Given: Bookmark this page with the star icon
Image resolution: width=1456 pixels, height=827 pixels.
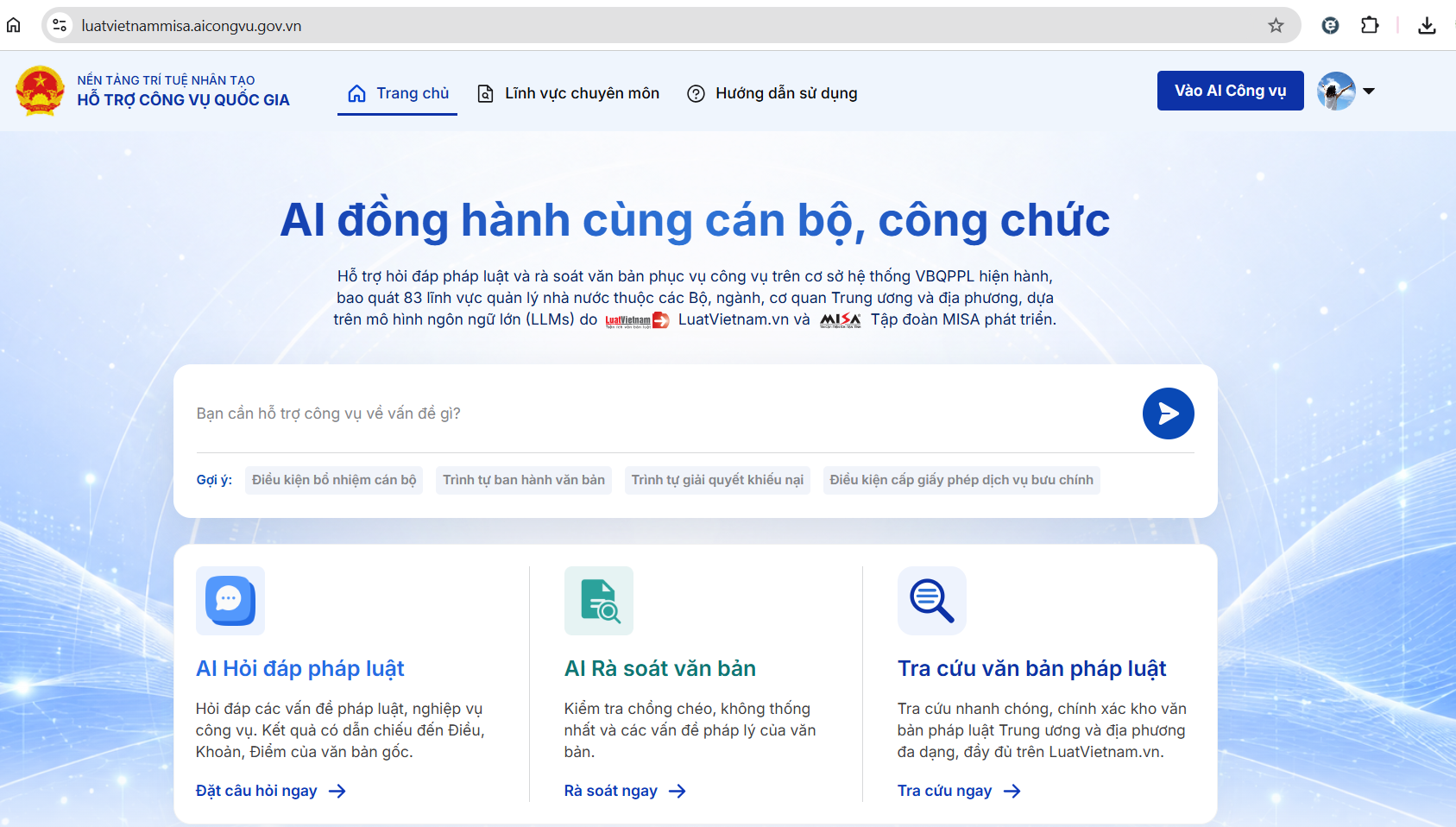Looking at the screenshot, I should click(x=1276, y=25).
